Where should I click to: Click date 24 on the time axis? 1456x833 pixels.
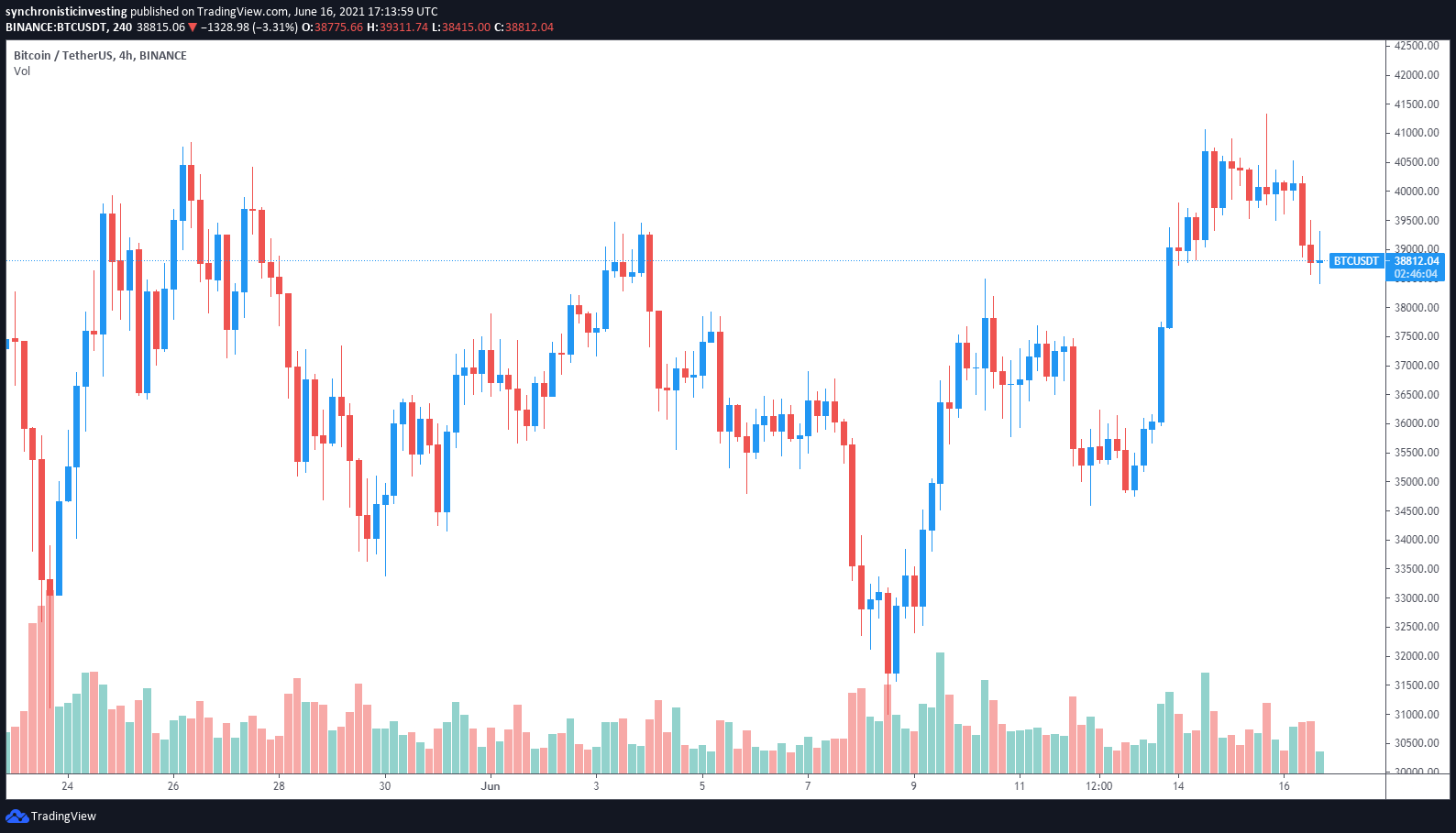tap(67, 786)
